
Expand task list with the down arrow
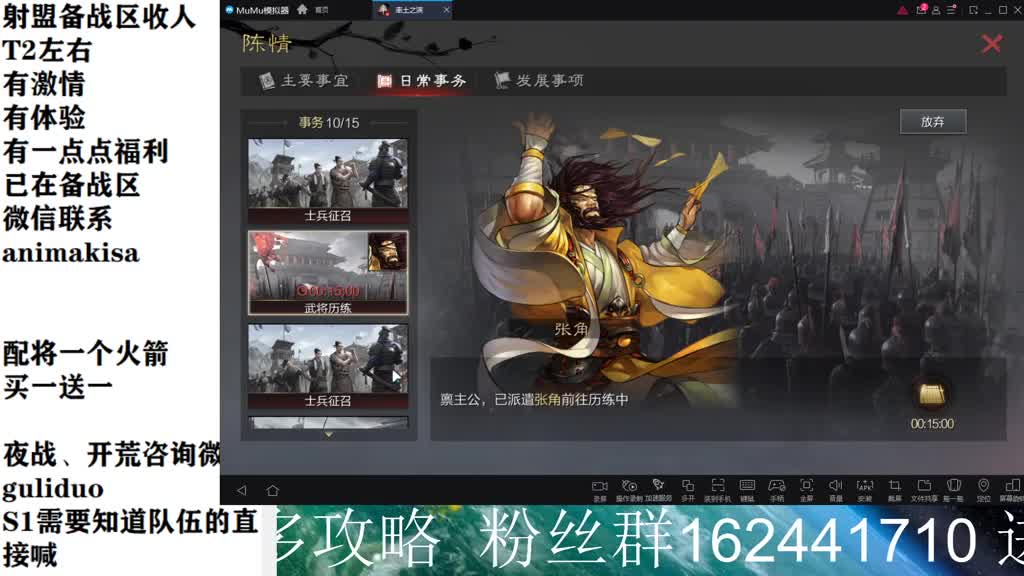(x=328, y=434)
